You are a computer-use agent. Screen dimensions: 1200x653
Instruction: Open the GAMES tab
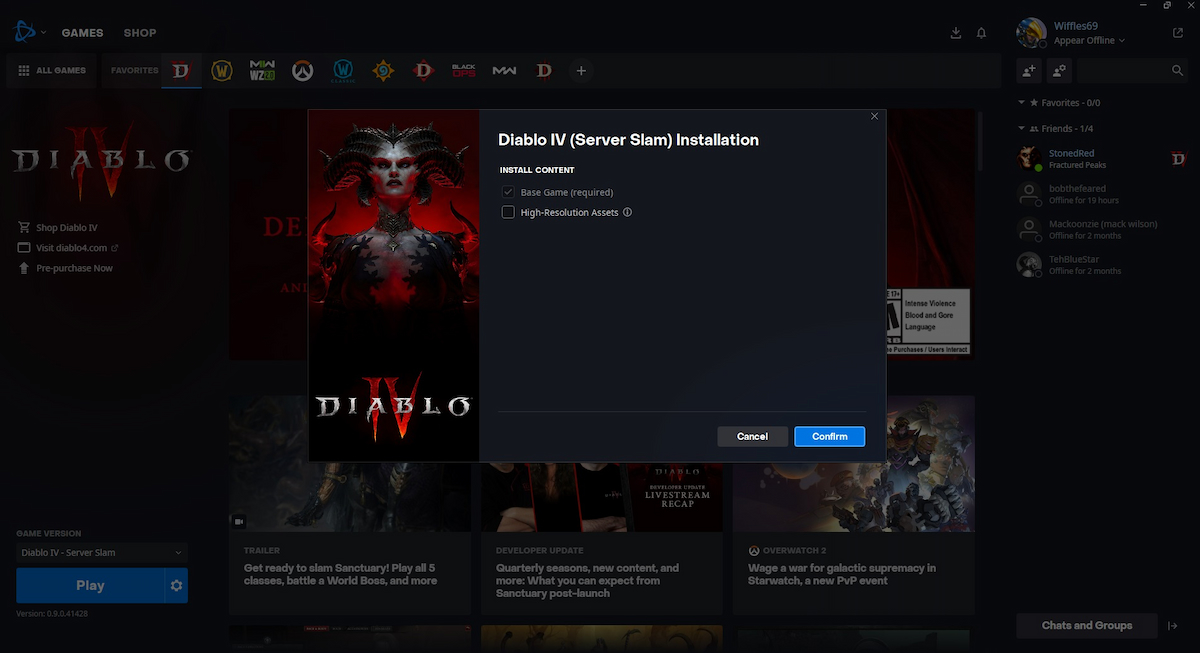click(82, 33)
